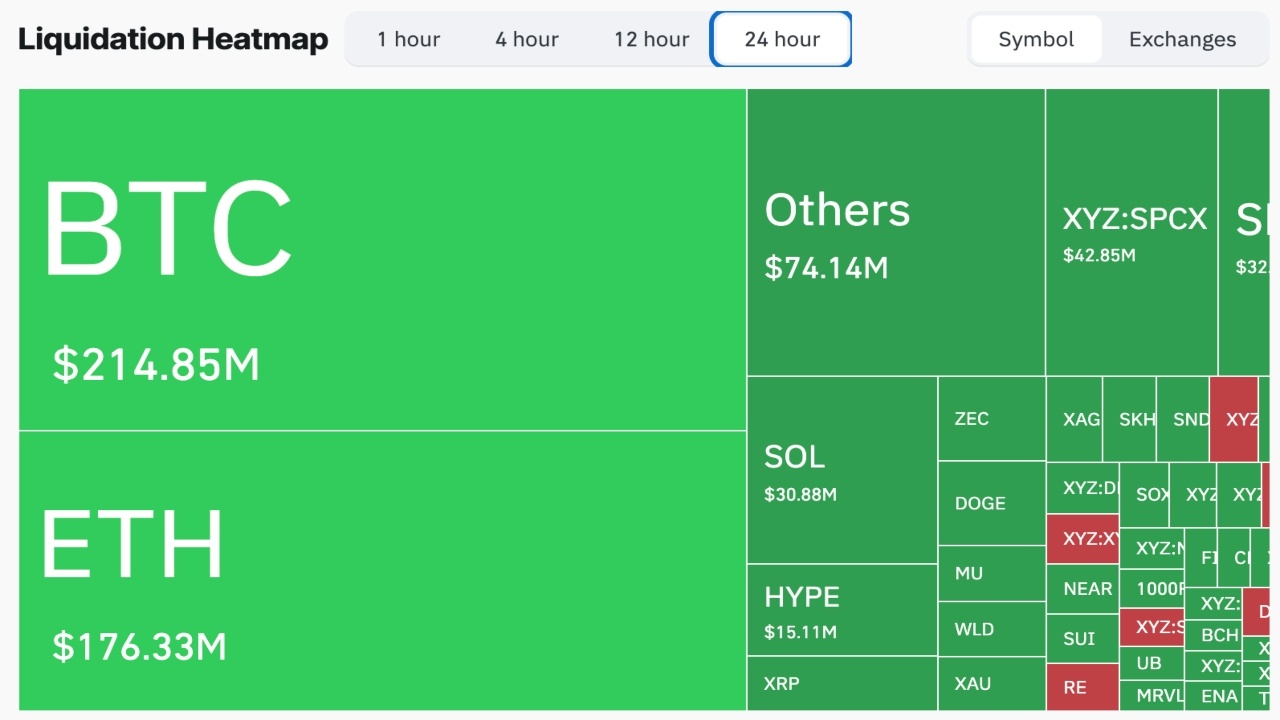Click the BCH heatmap tile
The image size is (1280, 720).
[x=1214, y=635]
